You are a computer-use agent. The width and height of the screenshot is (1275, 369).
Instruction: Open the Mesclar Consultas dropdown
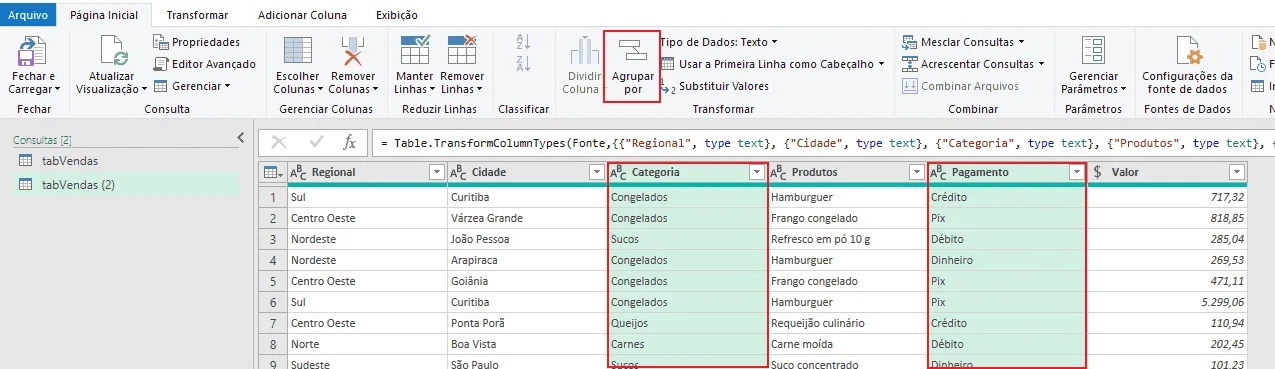963,42
